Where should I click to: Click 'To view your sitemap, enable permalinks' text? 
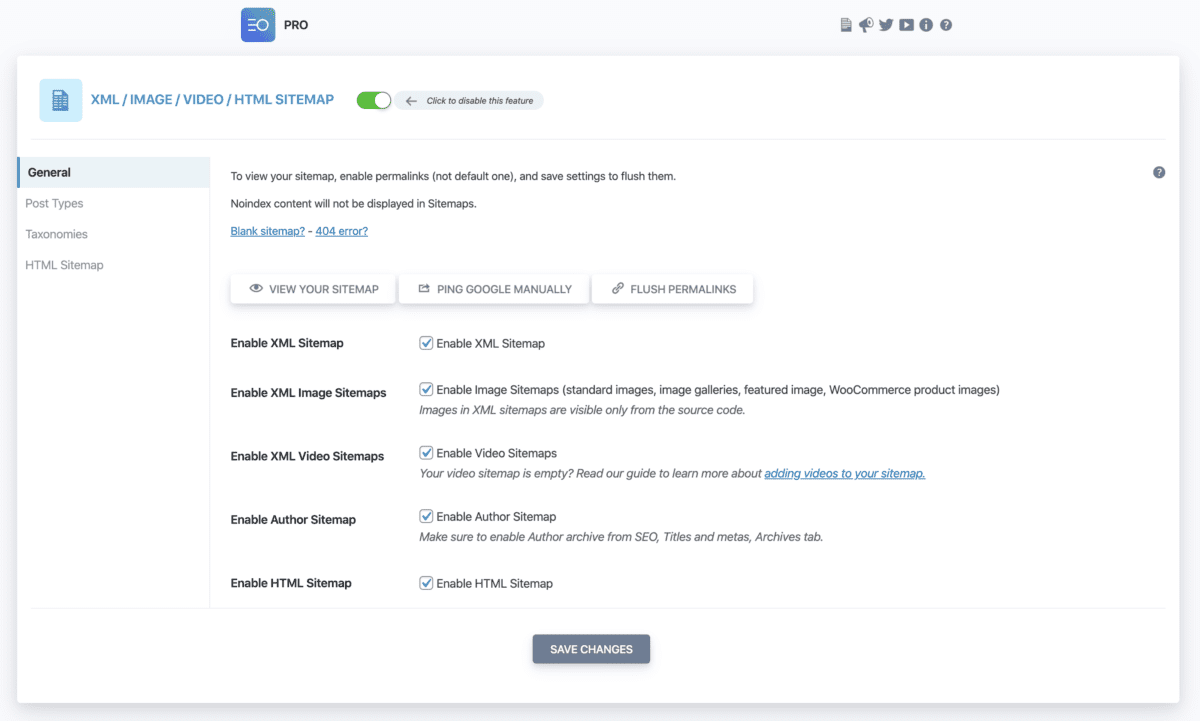453,176
